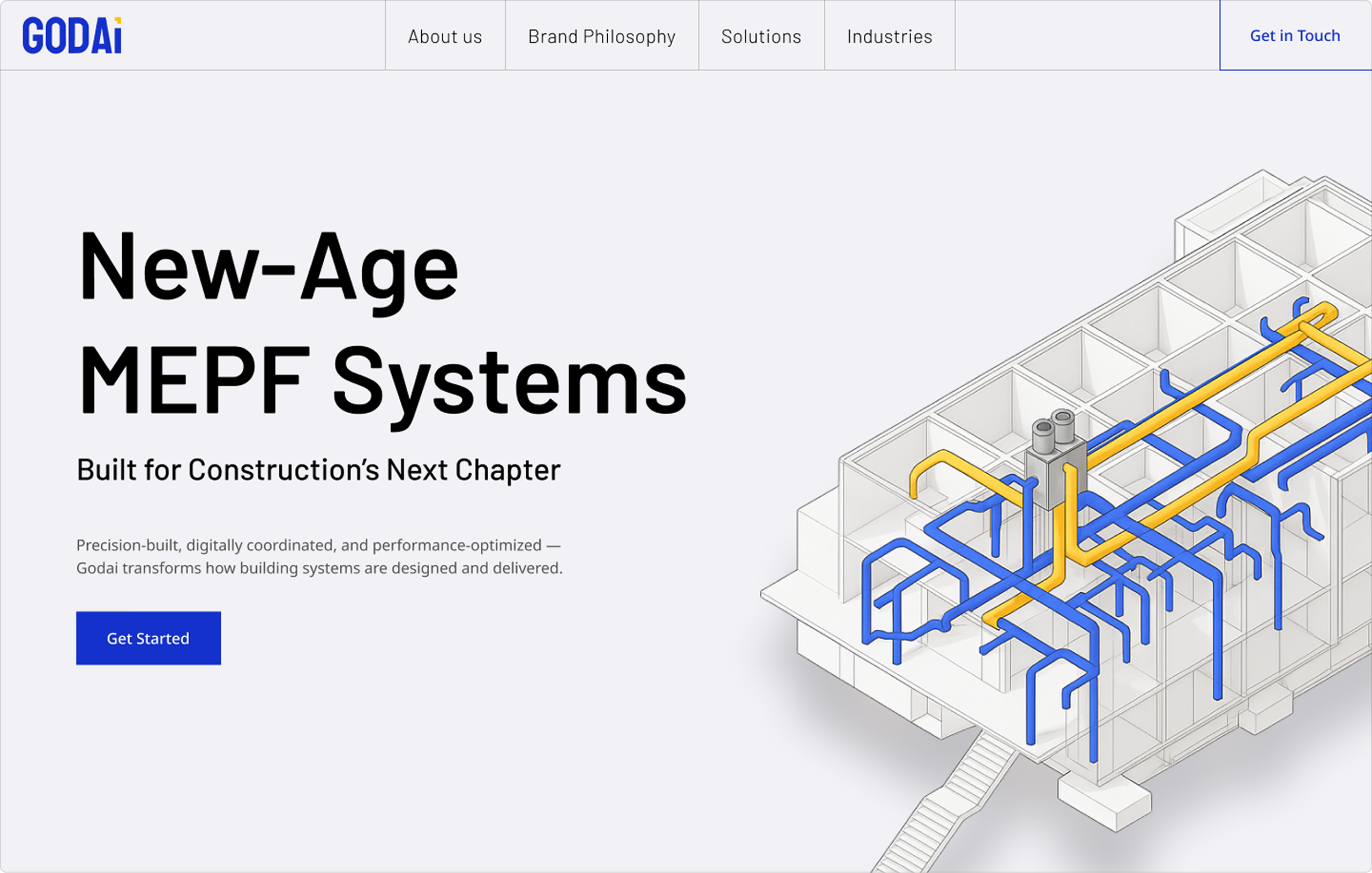Click the empty navbar cell right of Industries
The height and width of the screenshot is (873, 1372).
click(x=1086, y=35)
